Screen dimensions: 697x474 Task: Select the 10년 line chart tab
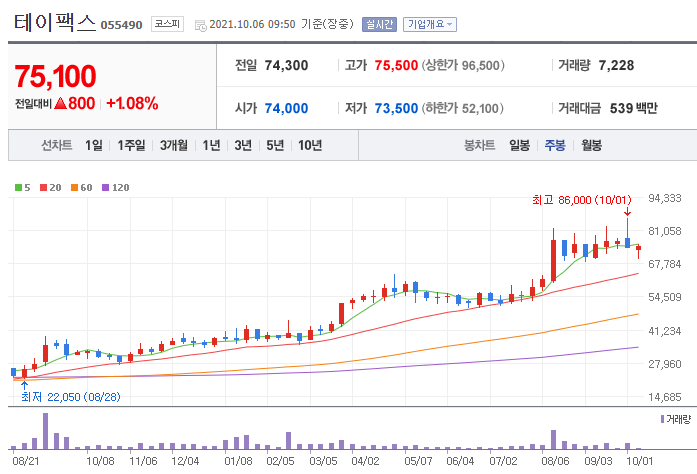tap(310, 145)
